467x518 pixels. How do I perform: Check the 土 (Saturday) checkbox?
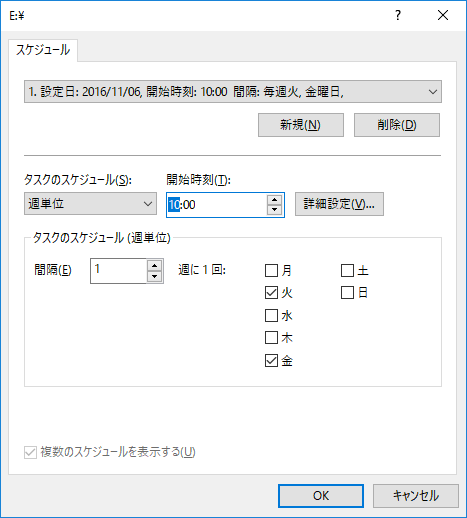click(x=347, y=270)
